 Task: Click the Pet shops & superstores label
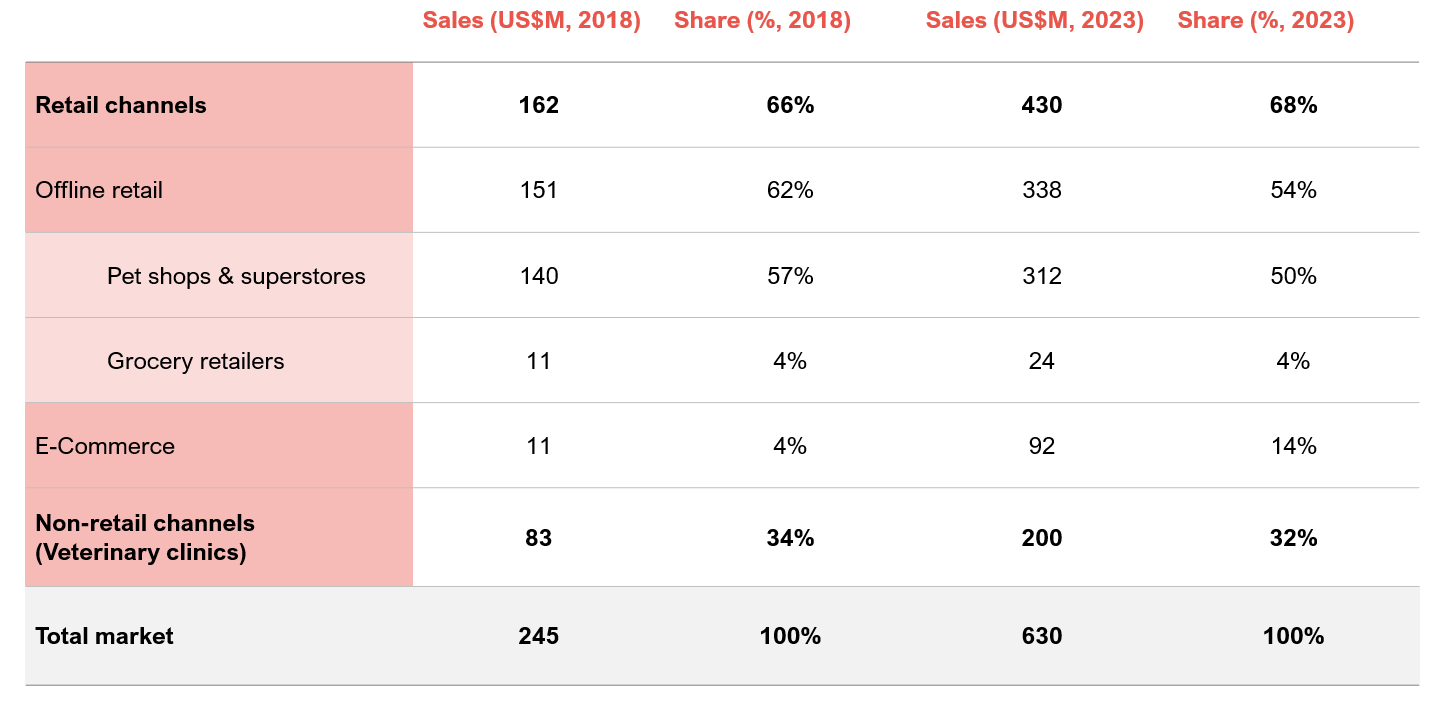point(236,276)
